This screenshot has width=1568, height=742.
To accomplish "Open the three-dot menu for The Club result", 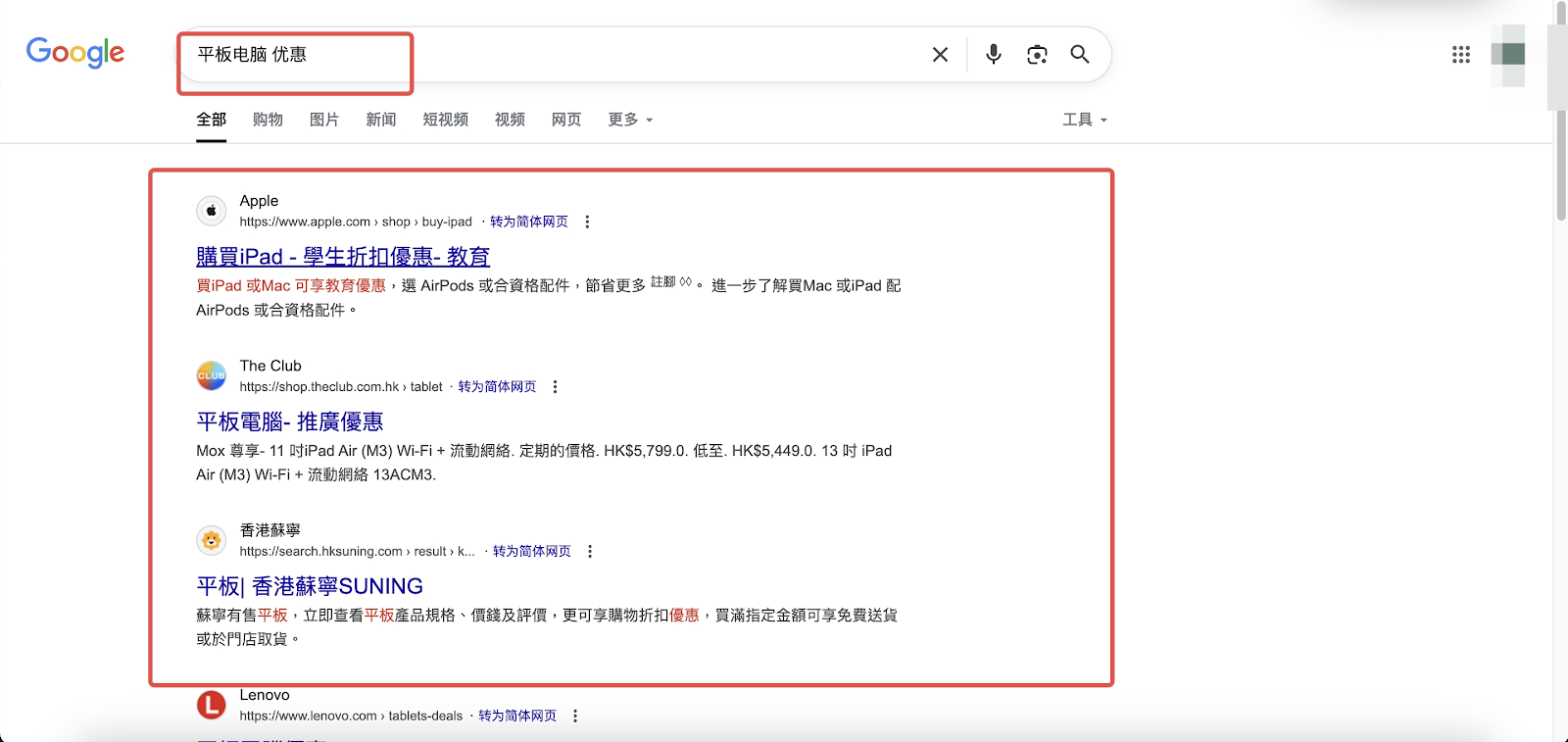I will tap(555, 387).
